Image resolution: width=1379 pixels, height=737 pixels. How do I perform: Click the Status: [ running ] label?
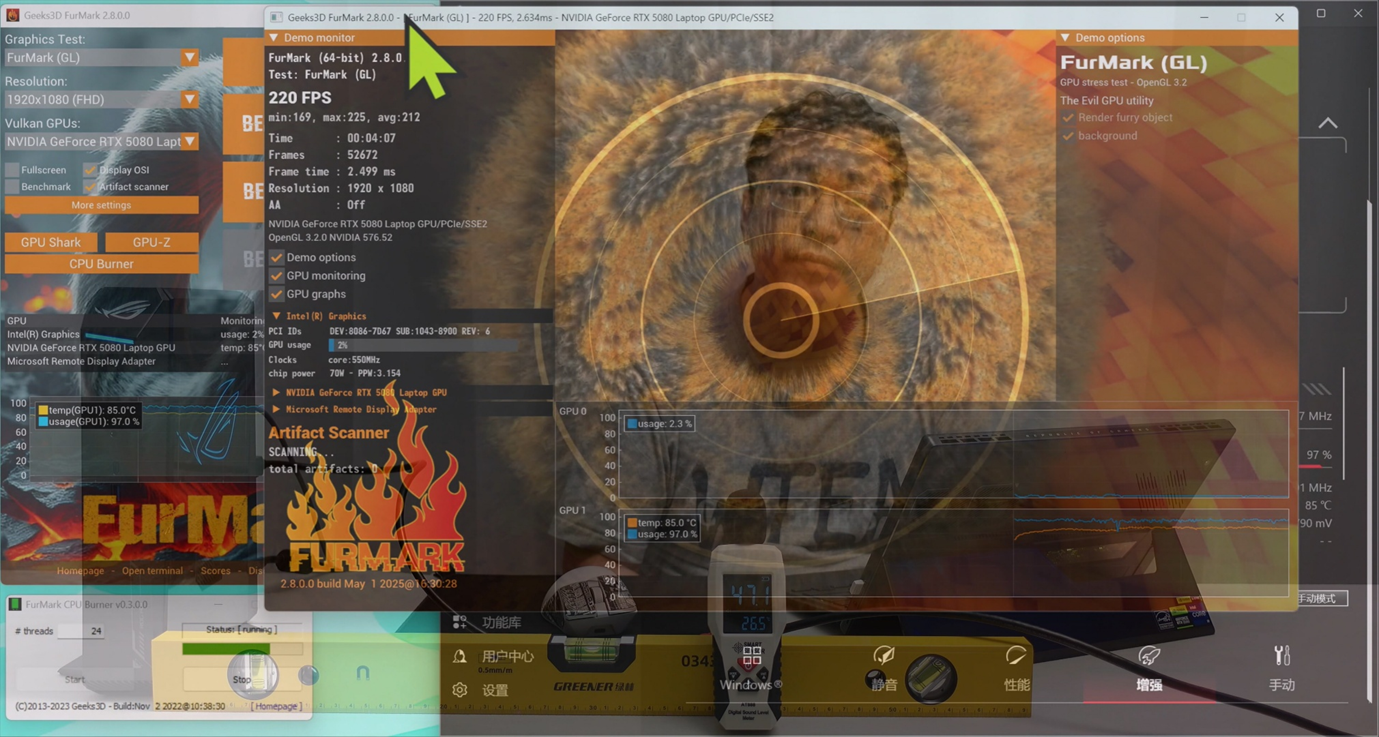(241, 630)
